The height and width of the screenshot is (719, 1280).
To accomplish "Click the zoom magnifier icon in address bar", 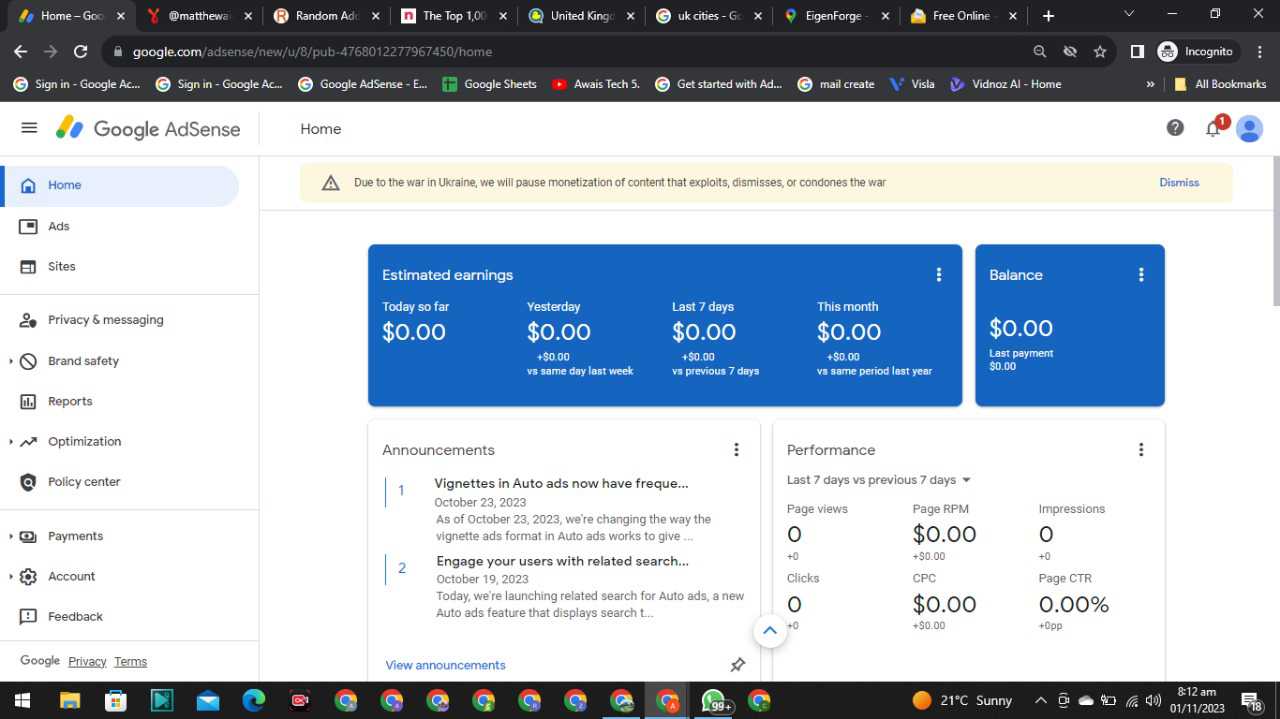I will [1040, 51].
